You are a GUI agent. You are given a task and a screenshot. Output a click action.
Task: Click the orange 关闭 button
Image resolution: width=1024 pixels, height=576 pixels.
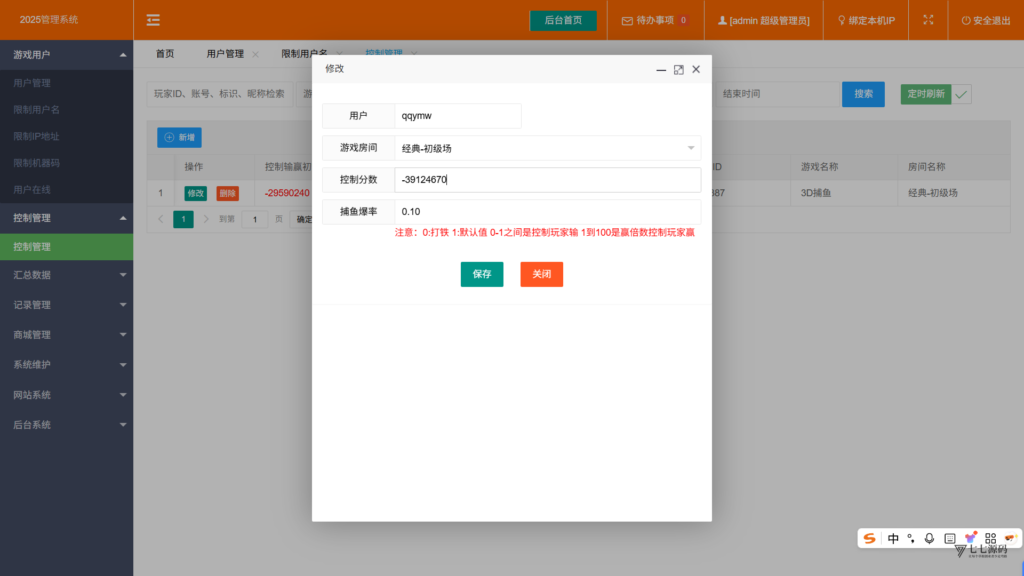tap(541, 274)
